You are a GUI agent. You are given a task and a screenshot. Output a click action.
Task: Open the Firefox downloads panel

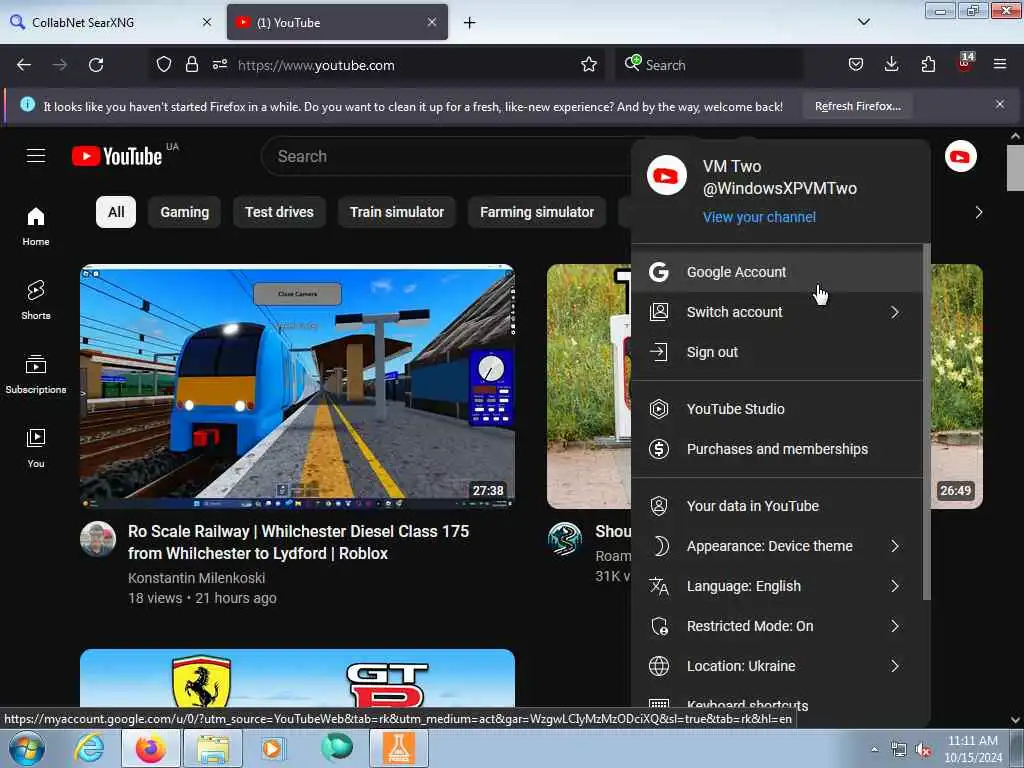tap(891, 64)
